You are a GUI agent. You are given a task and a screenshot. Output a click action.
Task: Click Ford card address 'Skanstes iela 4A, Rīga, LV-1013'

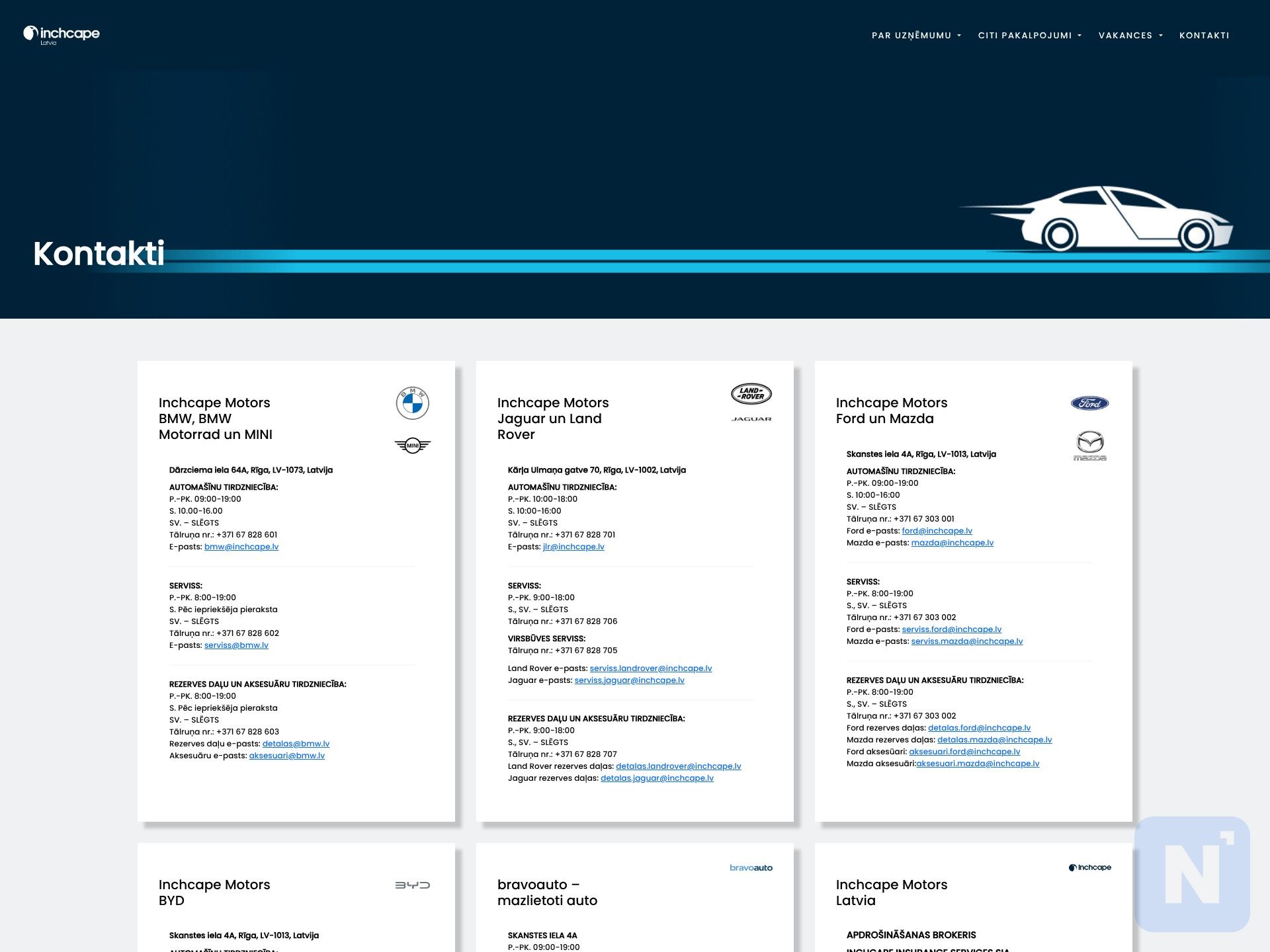921,454
